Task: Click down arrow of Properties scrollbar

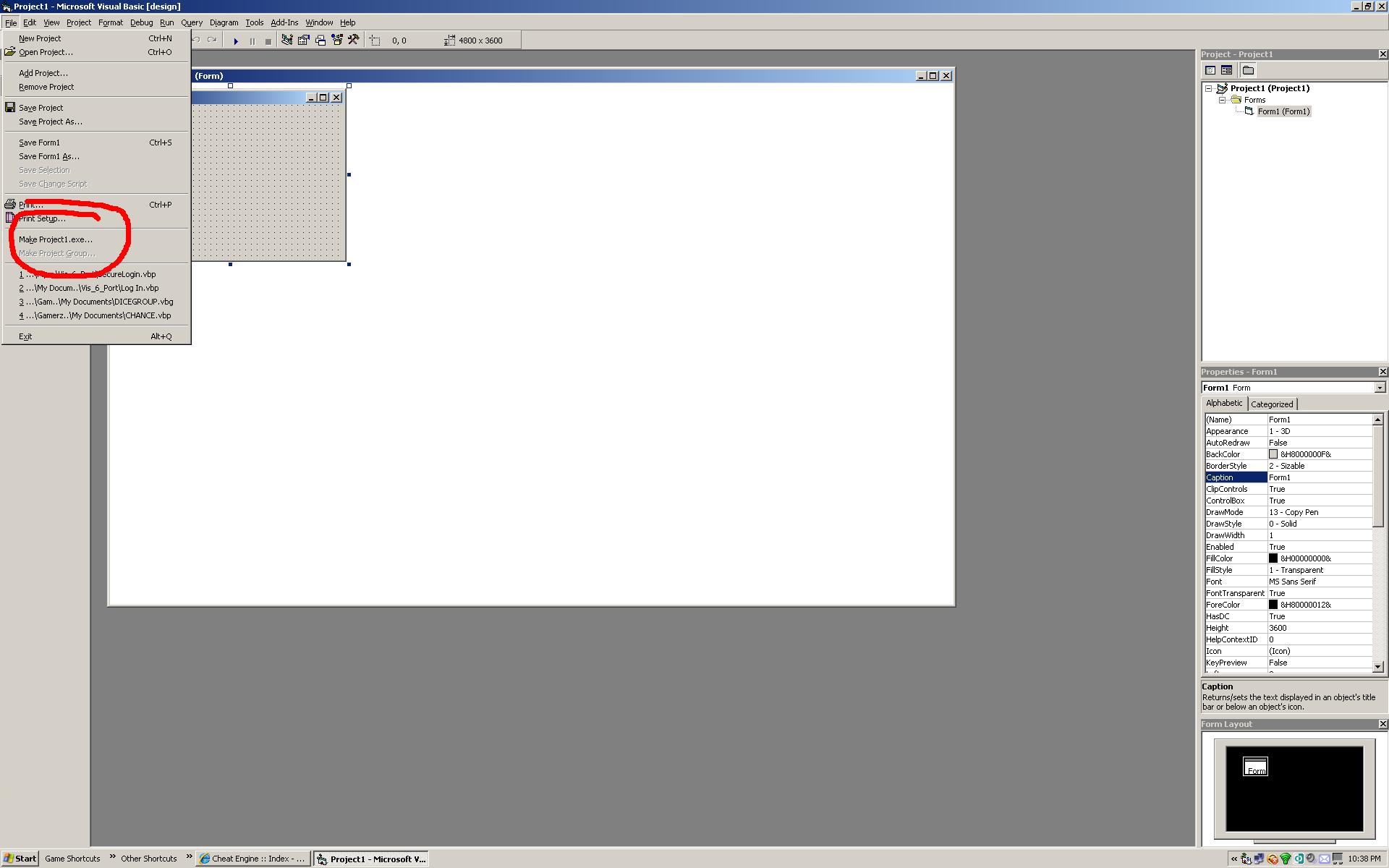Action: pos(1378,667)
